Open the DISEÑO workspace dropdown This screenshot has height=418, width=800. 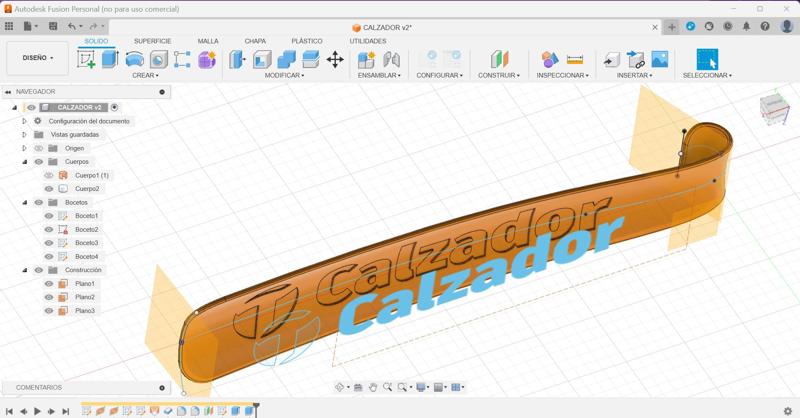point(38,58)
